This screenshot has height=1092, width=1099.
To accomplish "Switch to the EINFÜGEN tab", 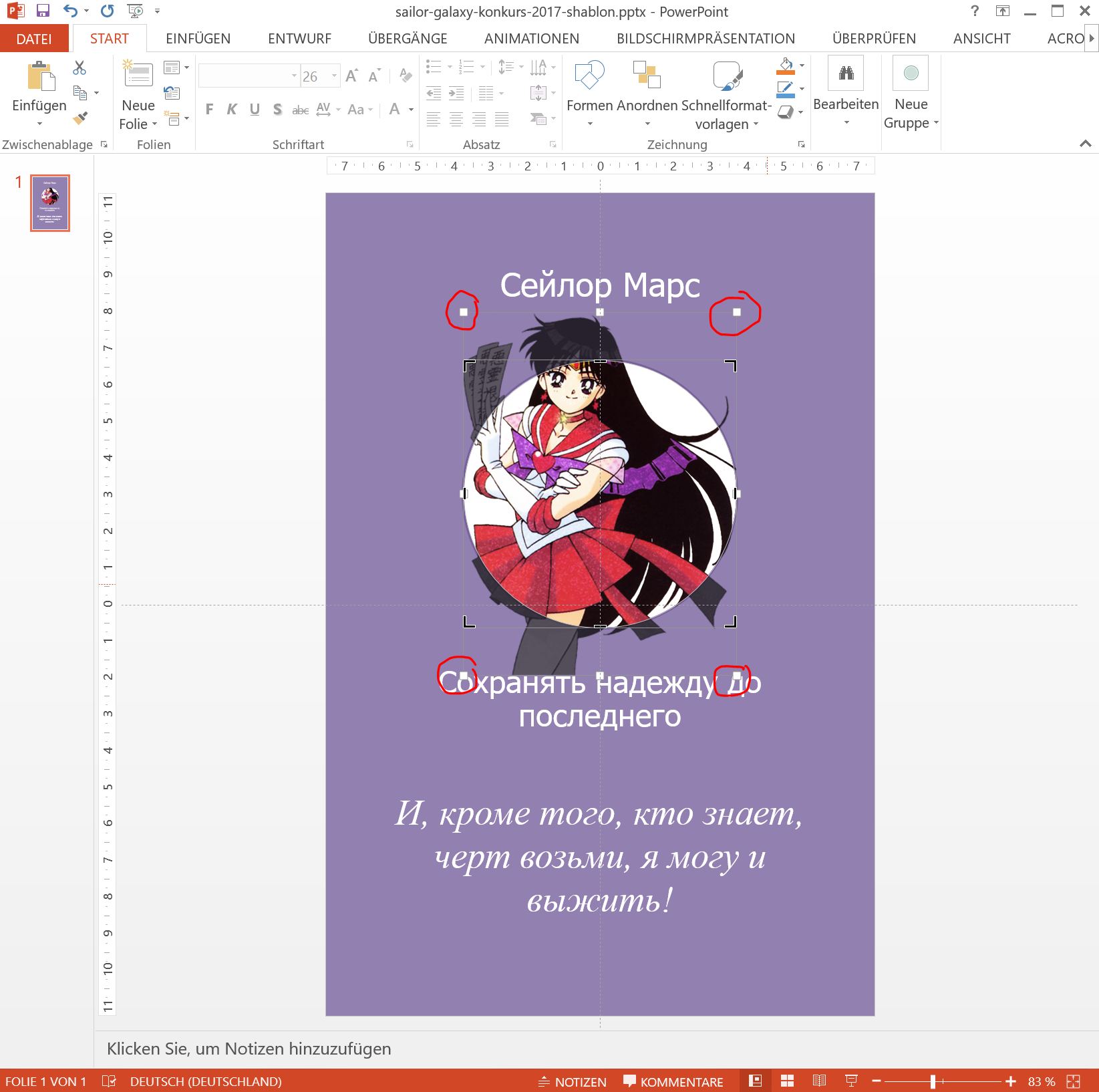I will coord(198,39).
